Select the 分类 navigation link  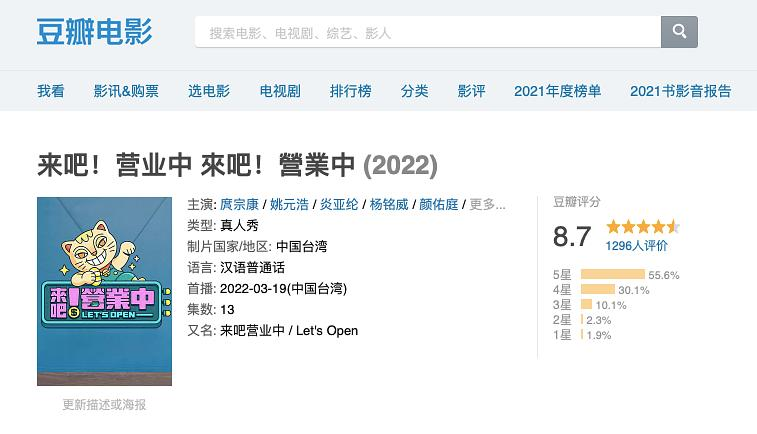tap(414, 91)
